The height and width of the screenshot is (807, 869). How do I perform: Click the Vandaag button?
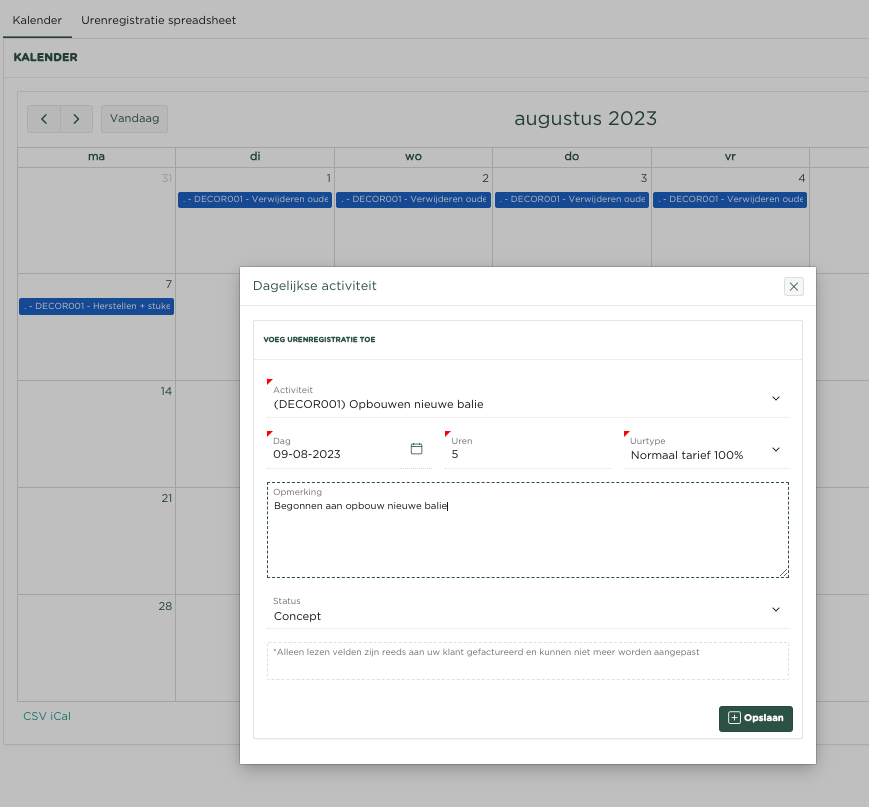(x=134, y=119)
